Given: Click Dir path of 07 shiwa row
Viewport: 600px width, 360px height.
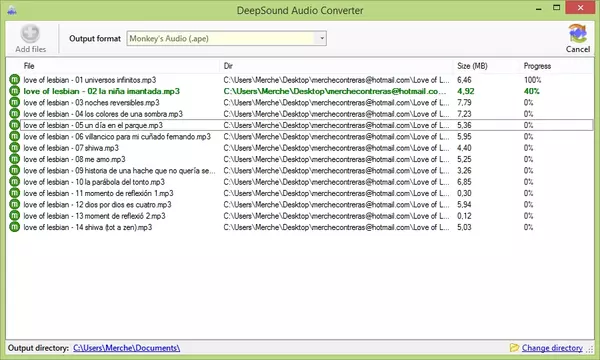Looking at the screenshot, I should 336,148.
